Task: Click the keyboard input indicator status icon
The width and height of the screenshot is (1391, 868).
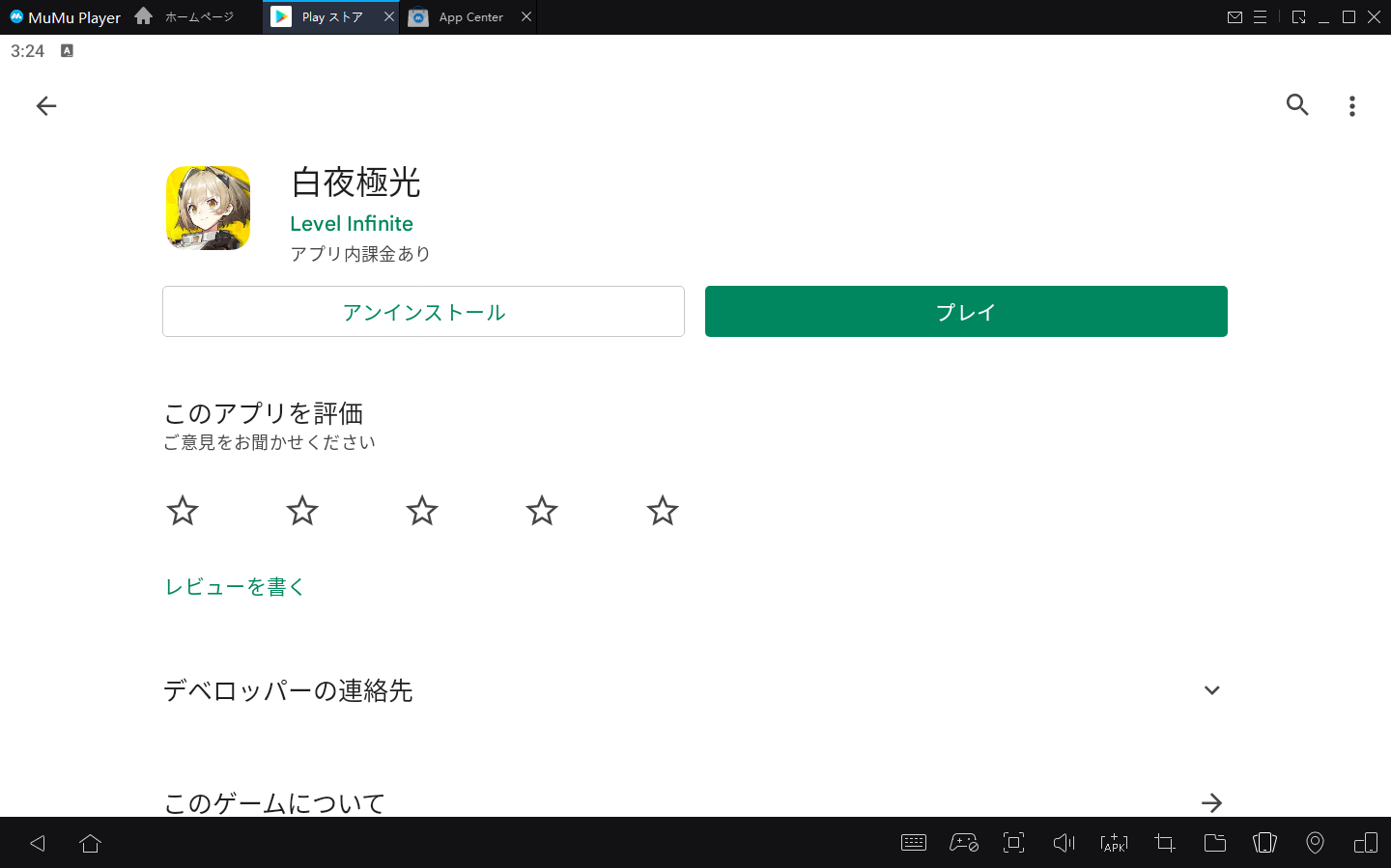Action: click(x=67, y=50)
